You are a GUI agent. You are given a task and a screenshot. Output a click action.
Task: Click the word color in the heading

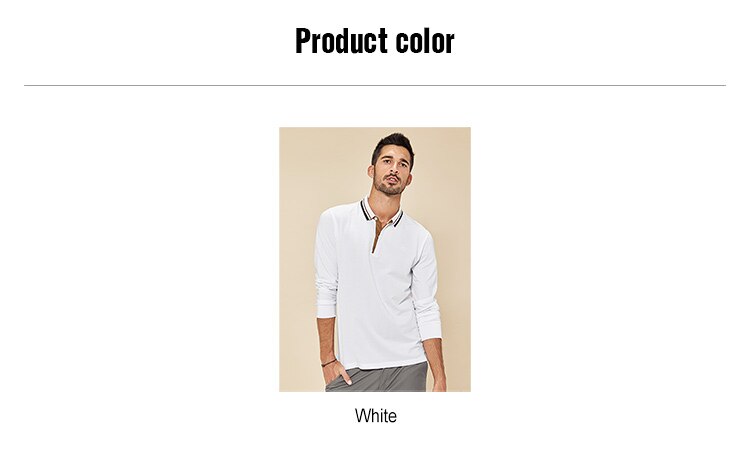click(425, 41)
